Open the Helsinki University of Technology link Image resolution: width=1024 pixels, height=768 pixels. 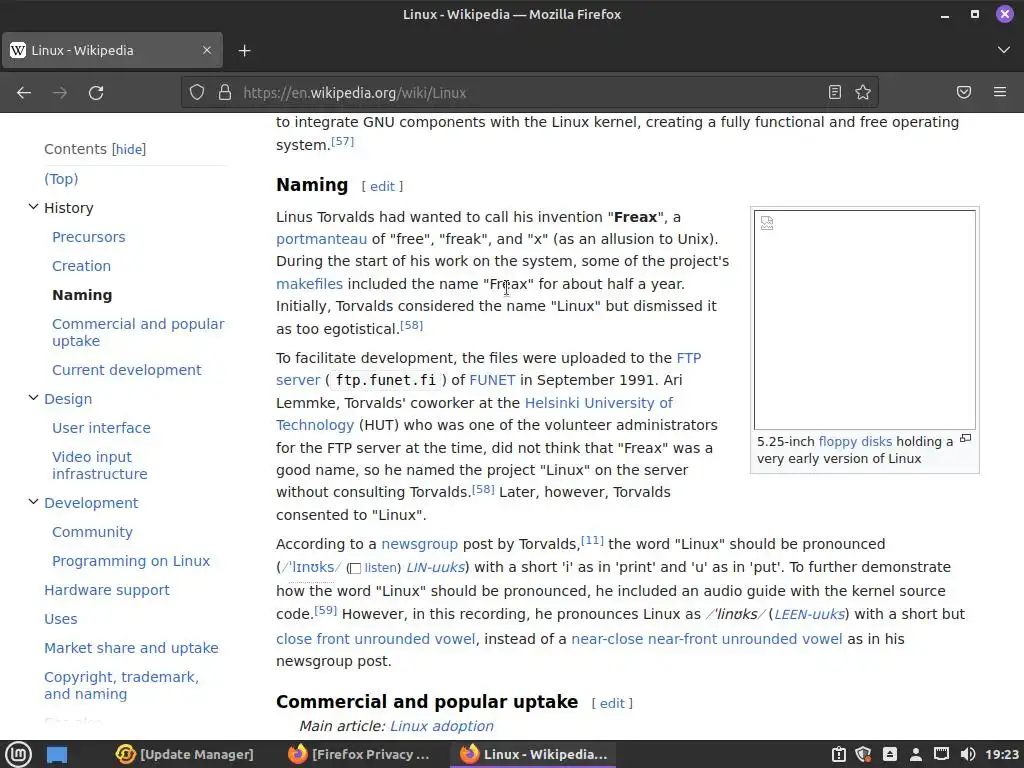(x=599, y=403)
